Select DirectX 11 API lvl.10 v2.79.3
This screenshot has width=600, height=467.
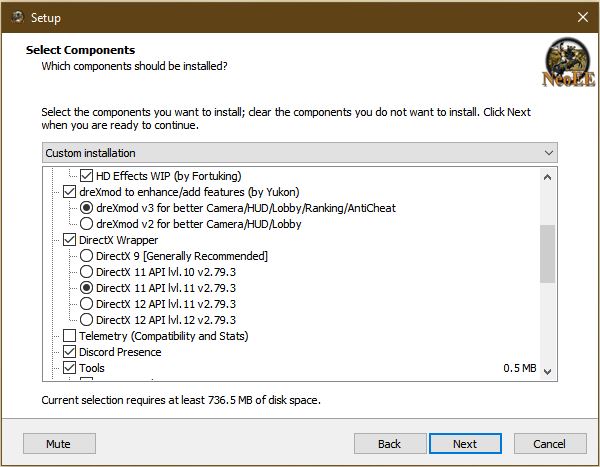click(86, 272)
